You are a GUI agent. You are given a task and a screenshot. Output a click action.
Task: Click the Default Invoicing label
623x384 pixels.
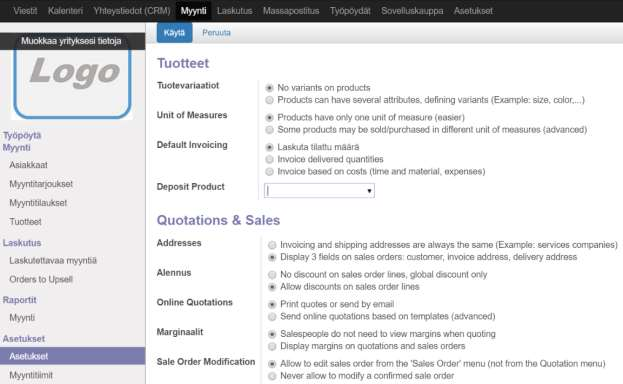[x=192, y=145]
